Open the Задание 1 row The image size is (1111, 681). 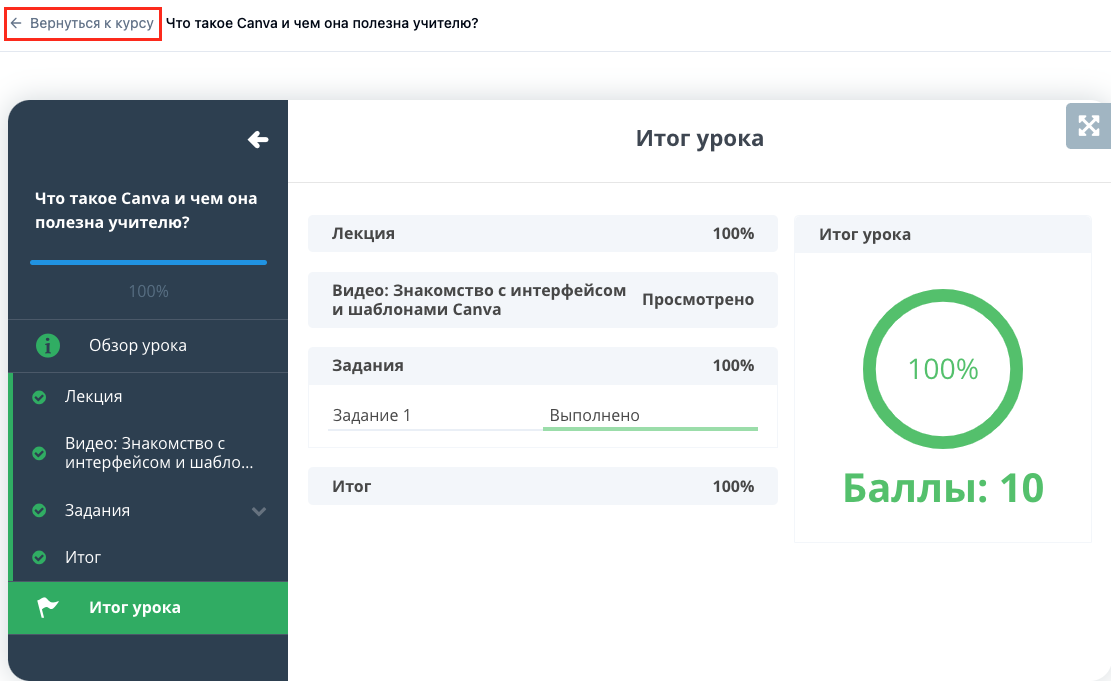543,416
